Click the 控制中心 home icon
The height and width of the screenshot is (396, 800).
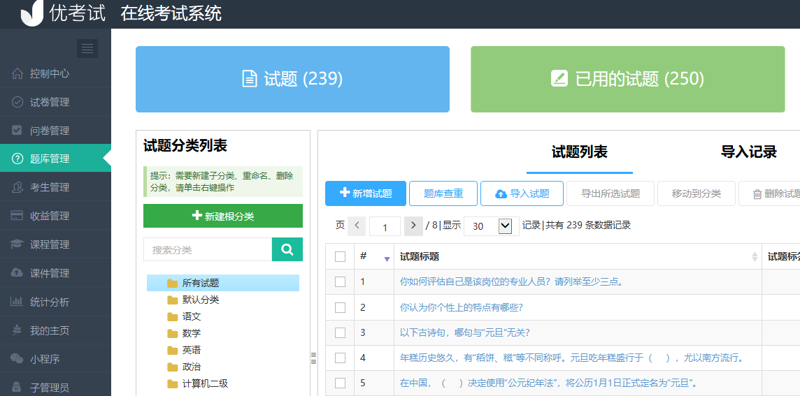(x=17, y=73)
